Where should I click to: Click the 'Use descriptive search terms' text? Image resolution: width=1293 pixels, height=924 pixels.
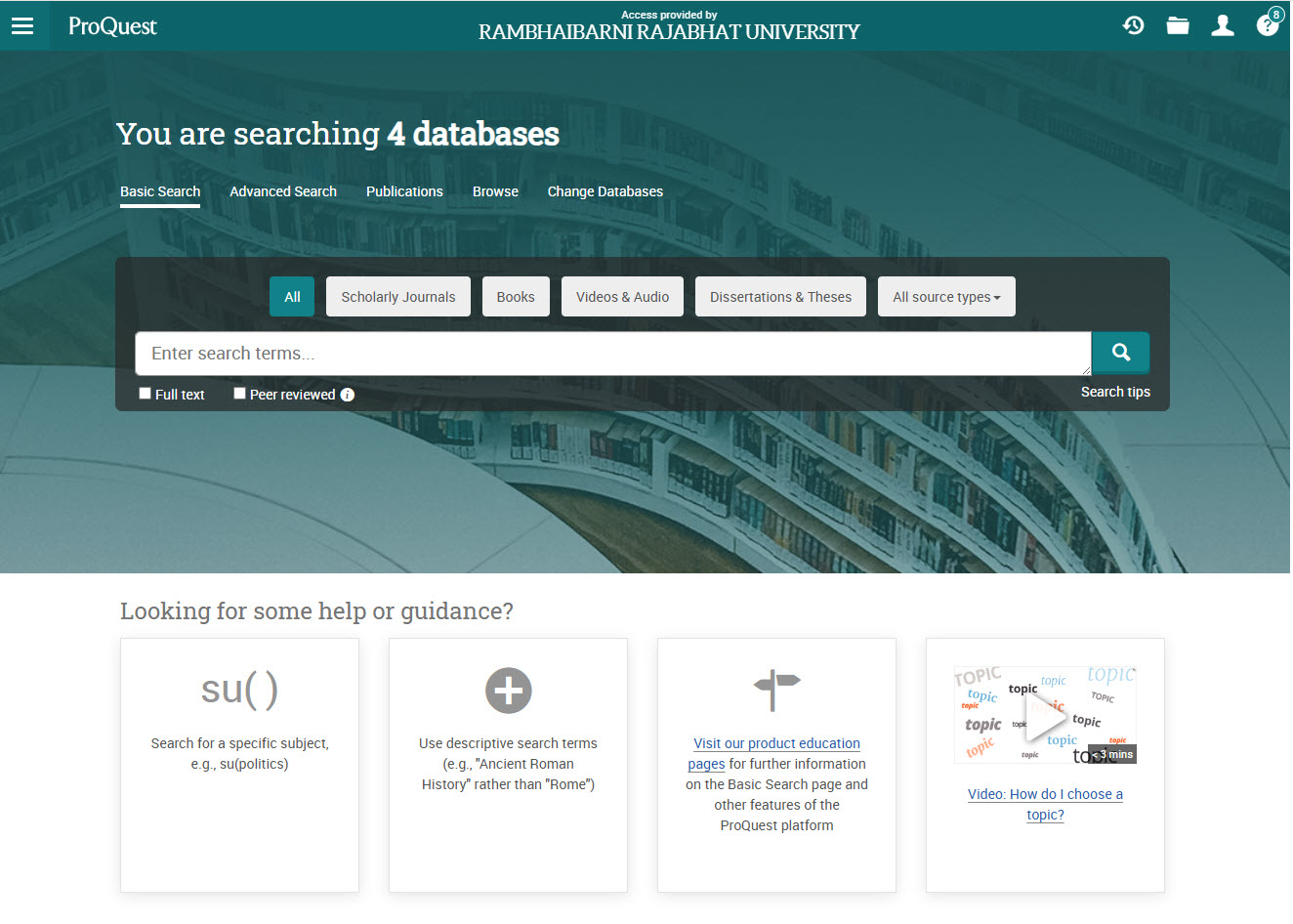click(x=508, y=764)
